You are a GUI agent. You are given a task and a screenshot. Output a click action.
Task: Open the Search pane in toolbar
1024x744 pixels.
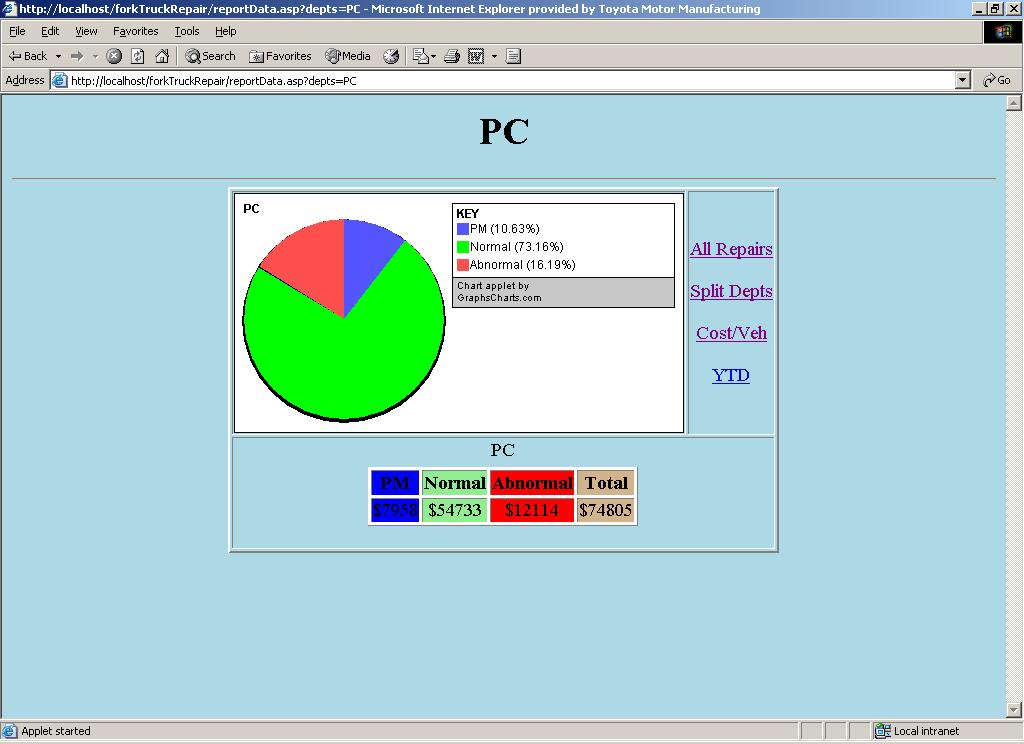(210, 56)
